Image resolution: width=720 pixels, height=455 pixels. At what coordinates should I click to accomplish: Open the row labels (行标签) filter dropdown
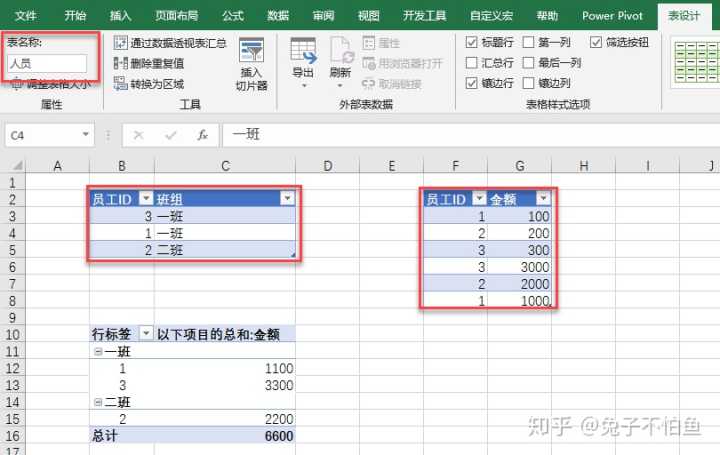coord(146,333)
